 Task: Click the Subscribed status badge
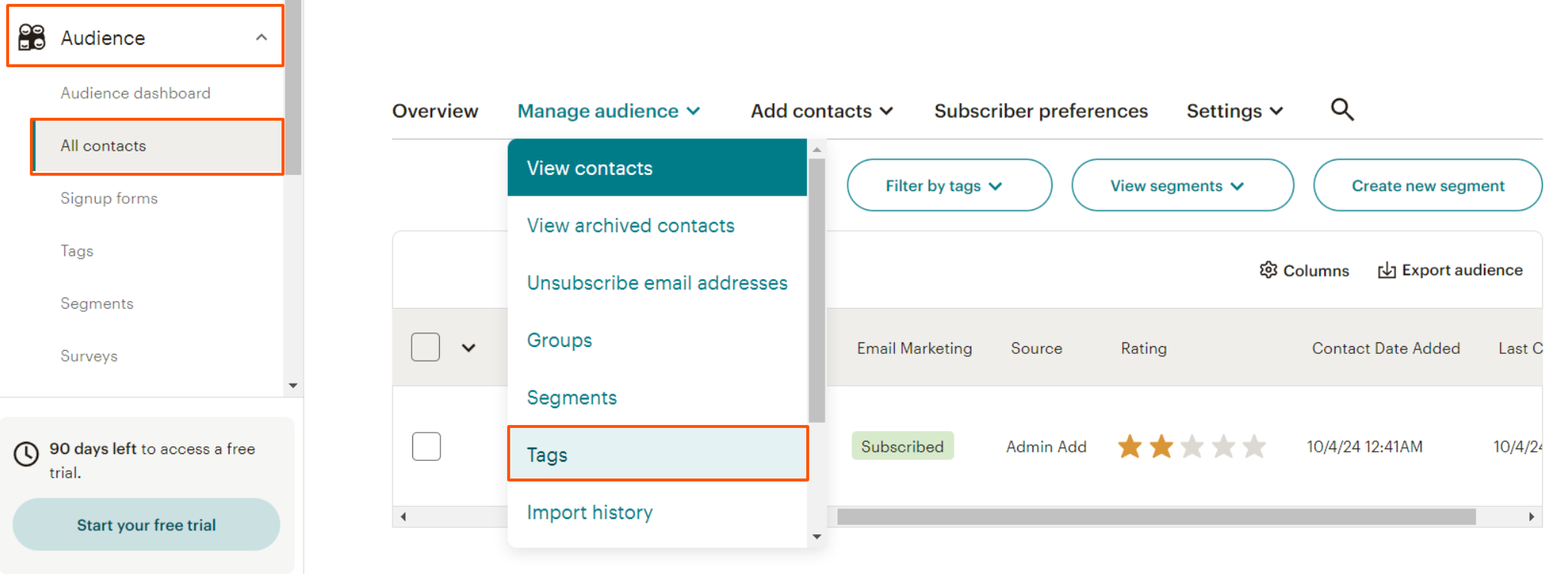(x=903, y=446)
